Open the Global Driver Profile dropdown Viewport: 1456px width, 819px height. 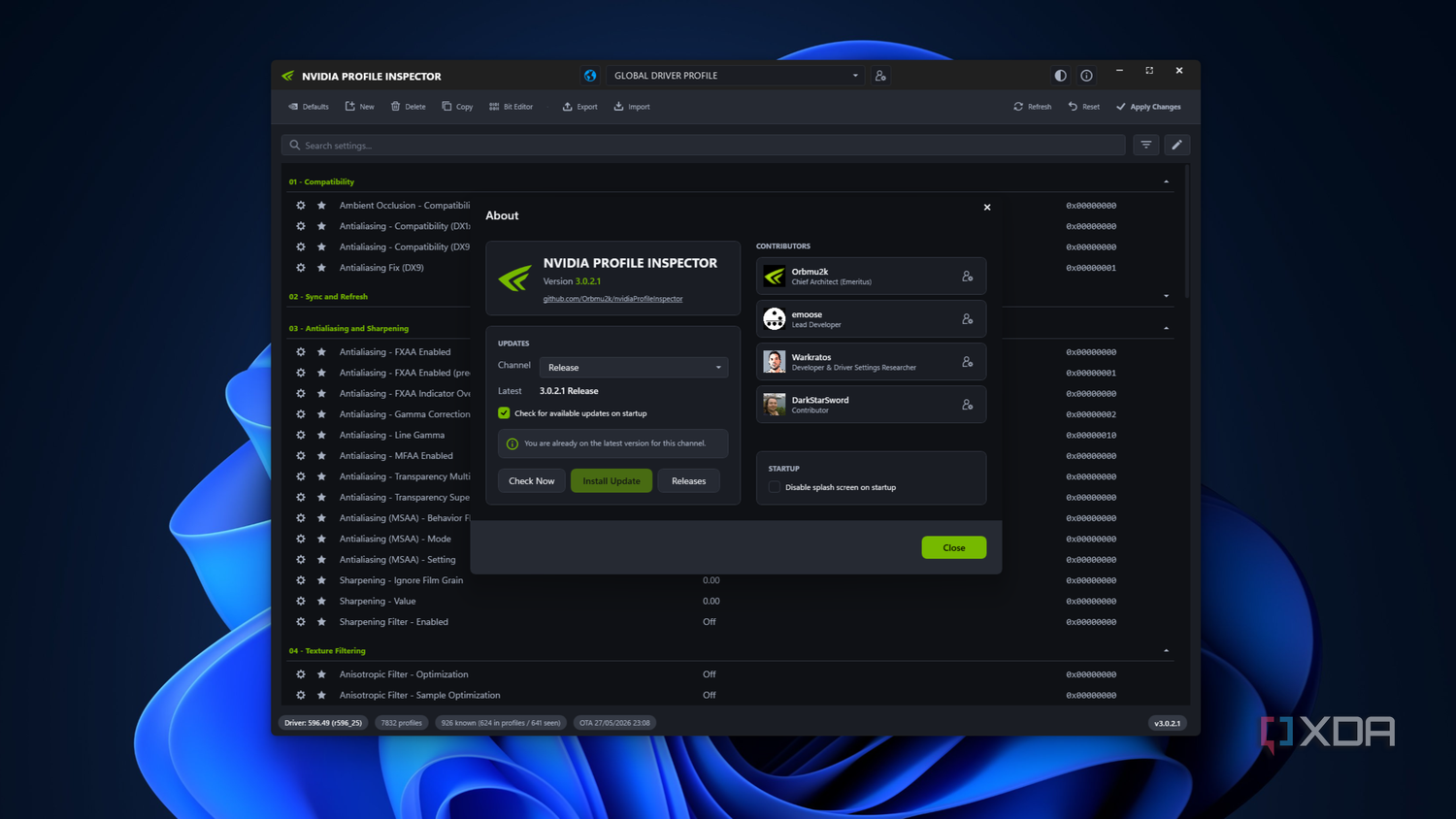pos(735,76)
